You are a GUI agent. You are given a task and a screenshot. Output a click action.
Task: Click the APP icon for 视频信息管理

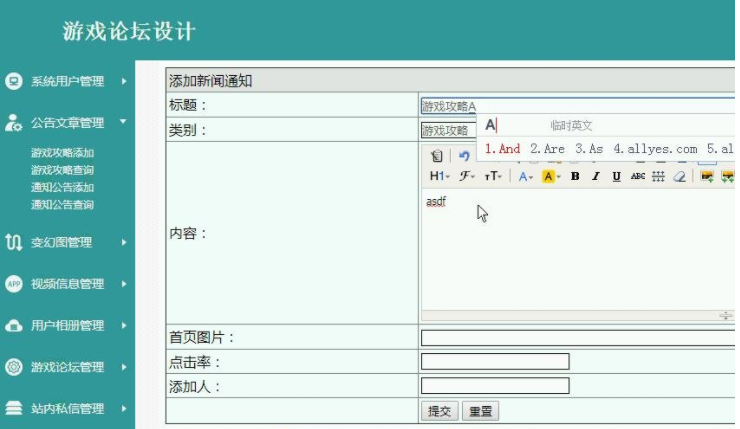pyautogui.click(x=14, y=284)
